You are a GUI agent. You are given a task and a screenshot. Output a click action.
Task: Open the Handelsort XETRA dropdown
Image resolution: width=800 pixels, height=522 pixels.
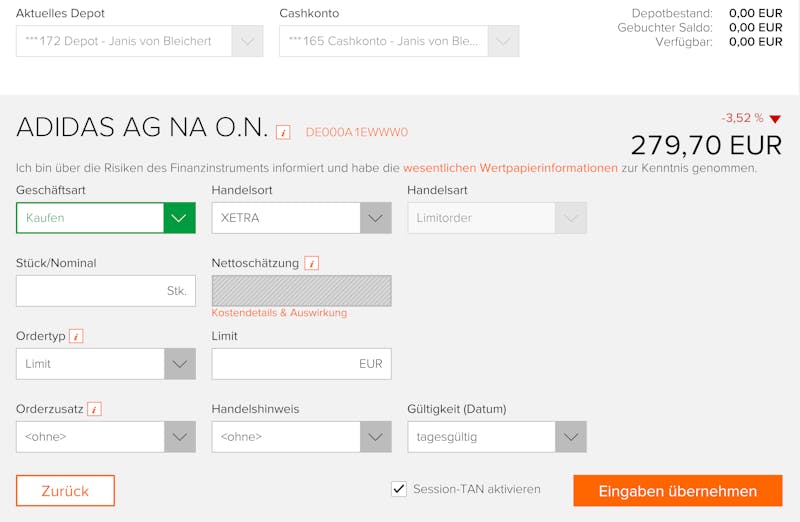pyautogui.click(x=302, y=218)
